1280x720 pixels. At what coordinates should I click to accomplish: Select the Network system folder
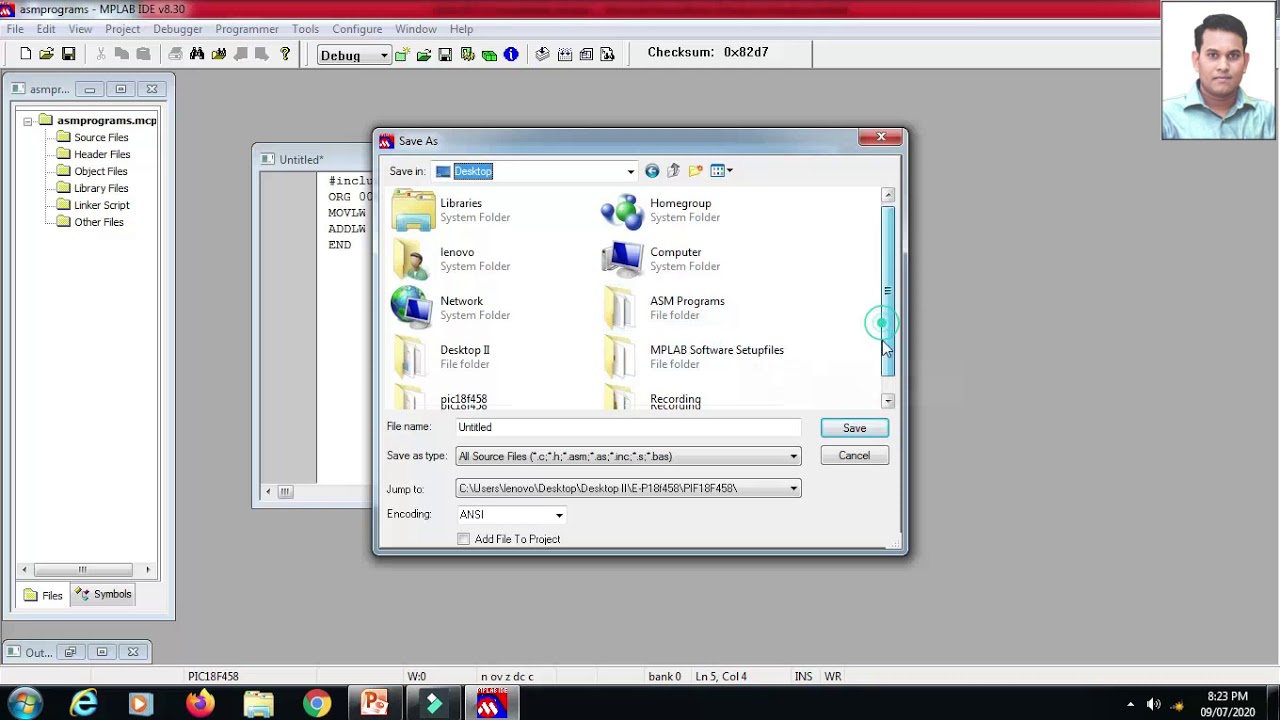tap(452, 308)
